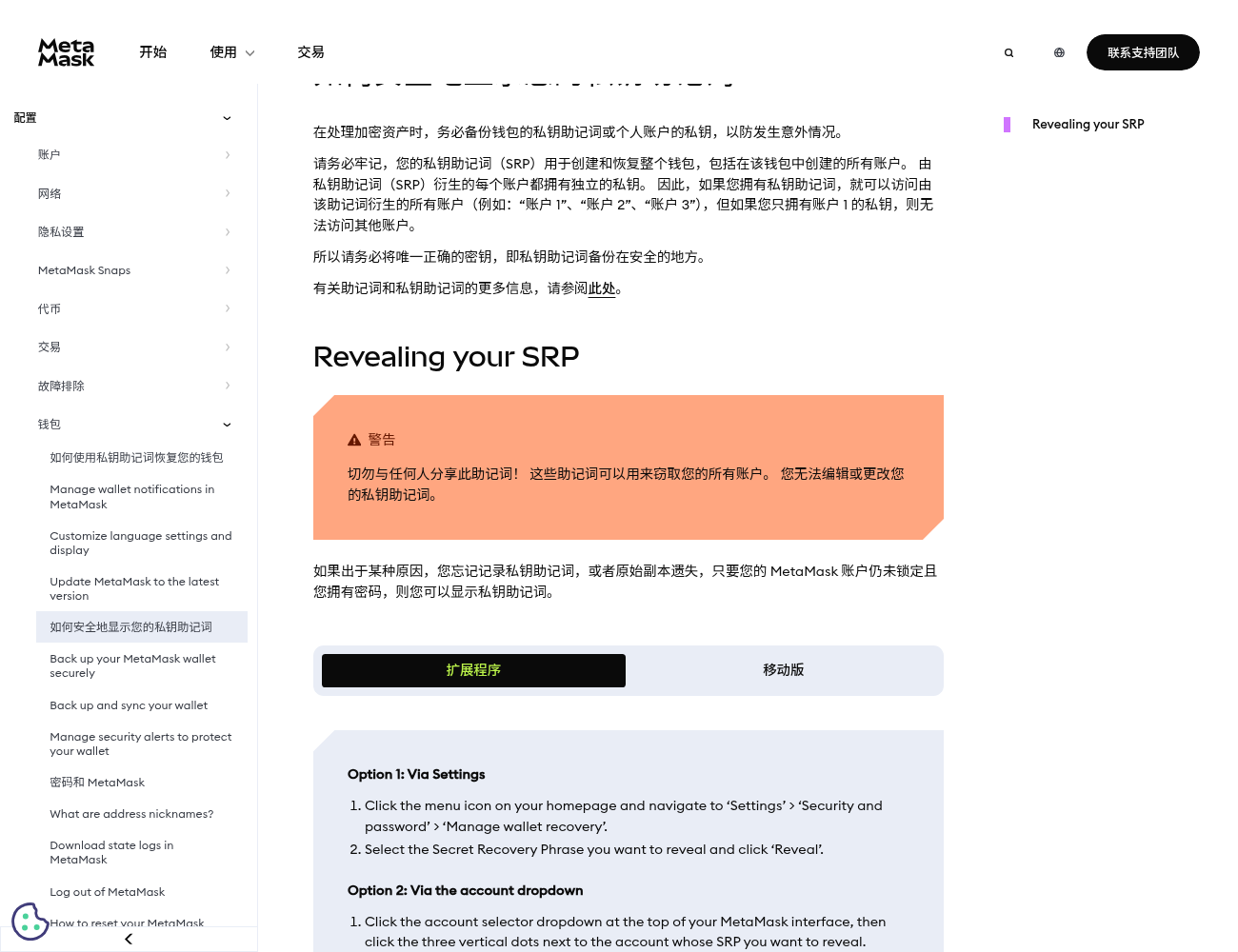Open Manage security alerts to protect wallet
Screen dimensions: 1238x952
point(141,744)
